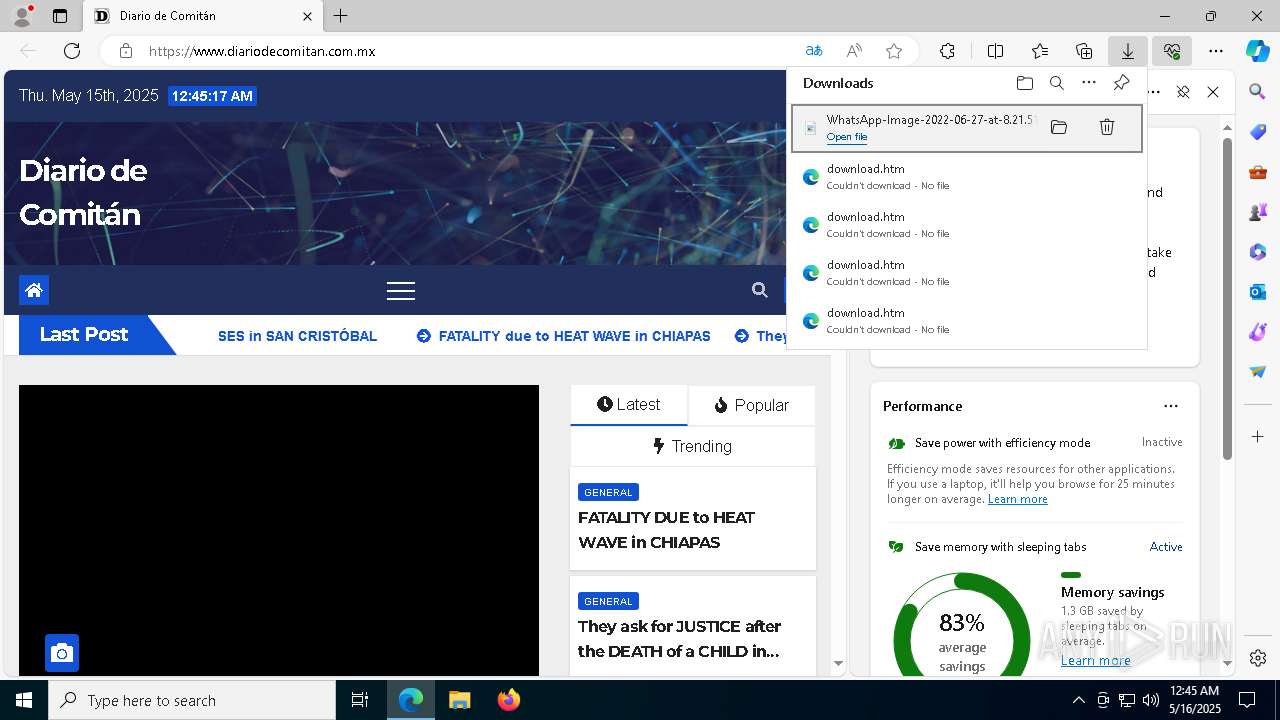The width and height of the screenshot is (1280, 720).
Task: Click the translate page icon
Action: pos(814,51)
